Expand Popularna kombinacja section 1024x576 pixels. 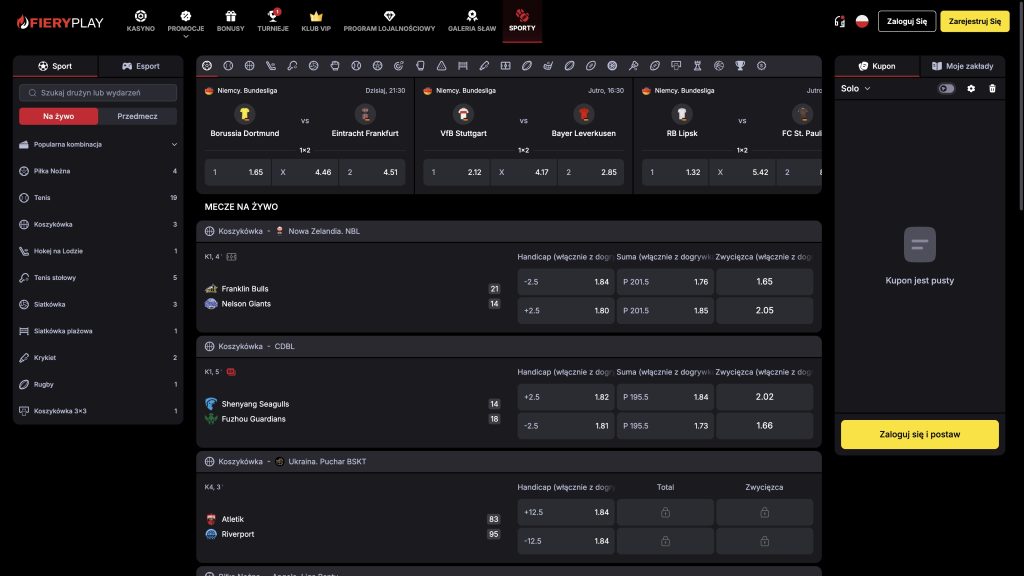point(98,144)
